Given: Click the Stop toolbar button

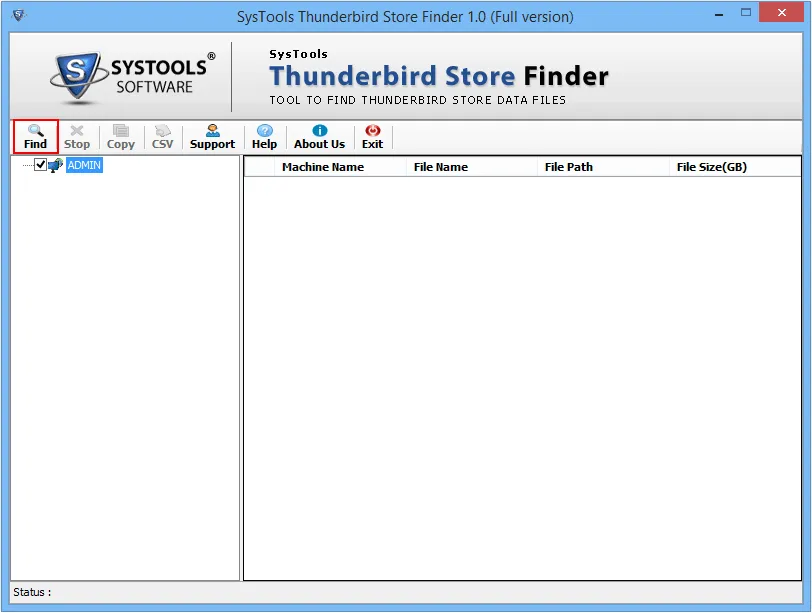Looking at the screenshot, I should pos(77,137).
